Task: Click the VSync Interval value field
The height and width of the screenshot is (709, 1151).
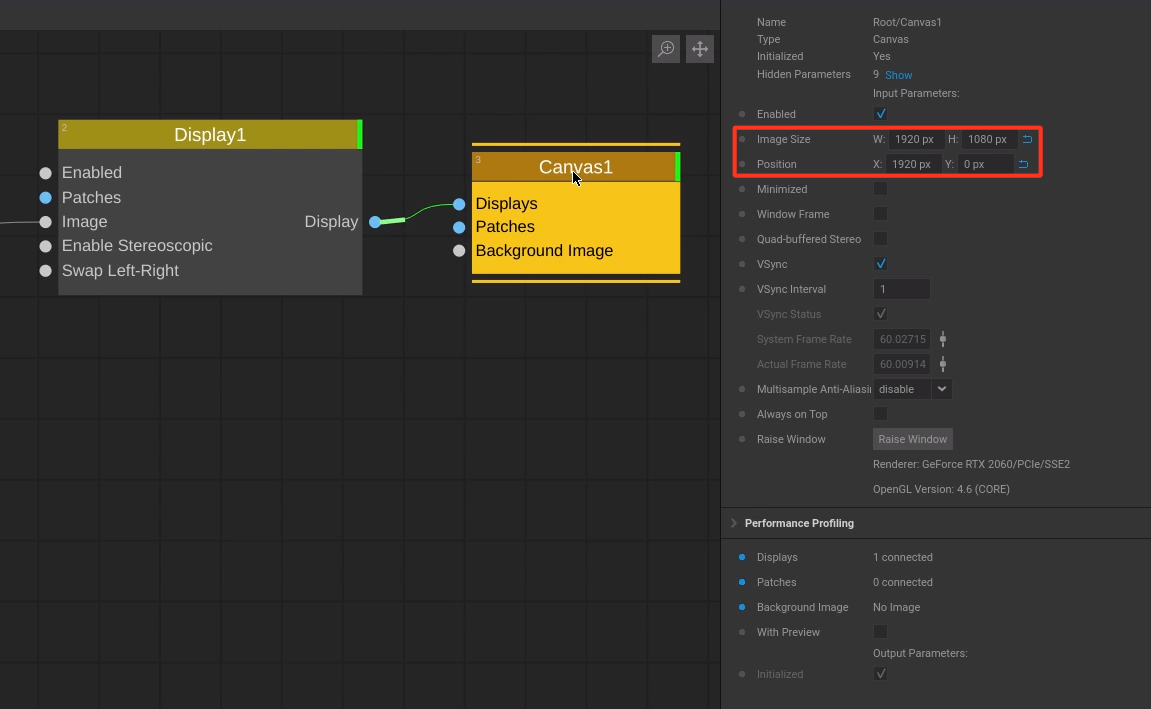Action: click(901, 289)
